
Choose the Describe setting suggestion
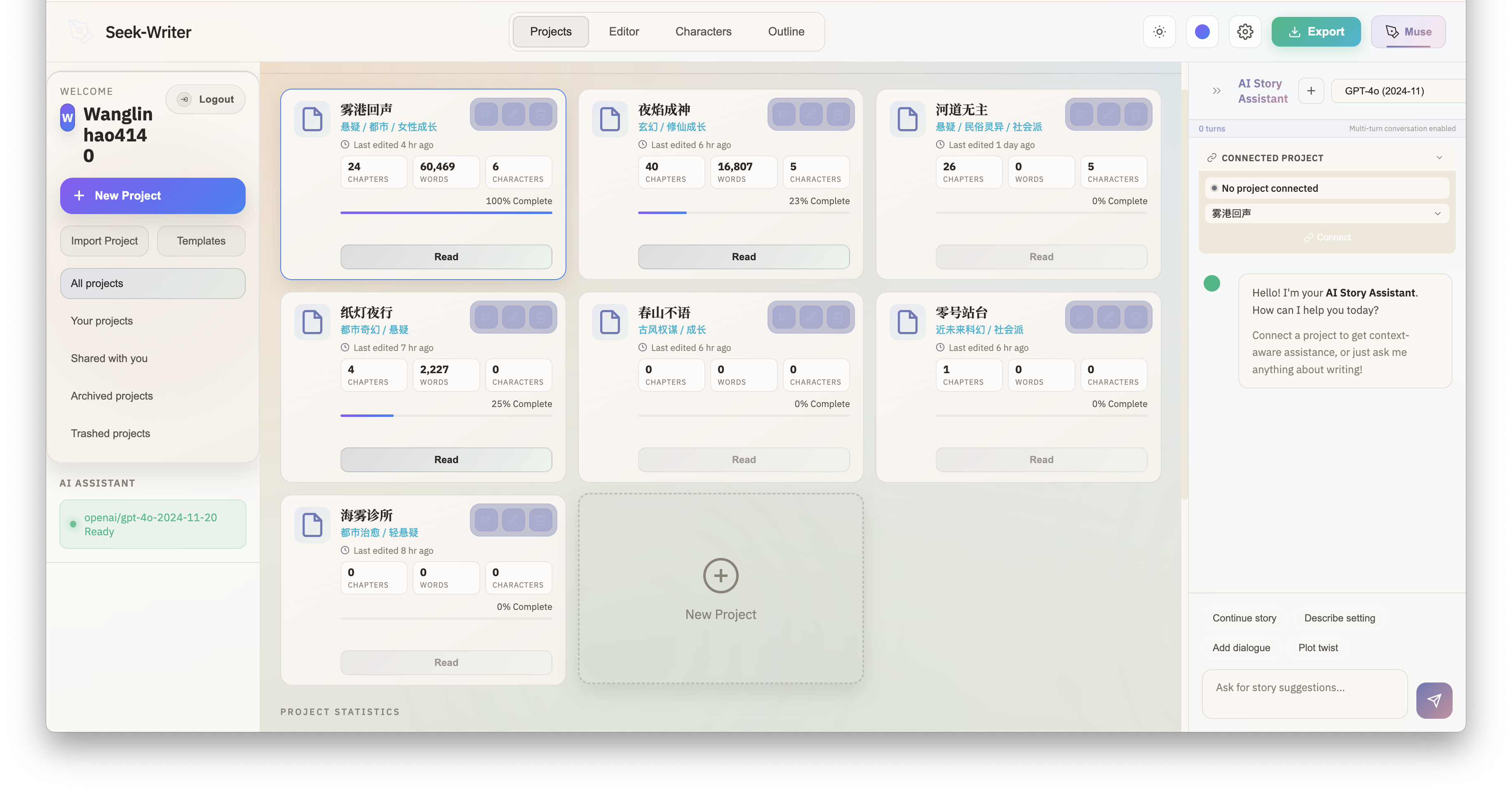[1339, 618]
